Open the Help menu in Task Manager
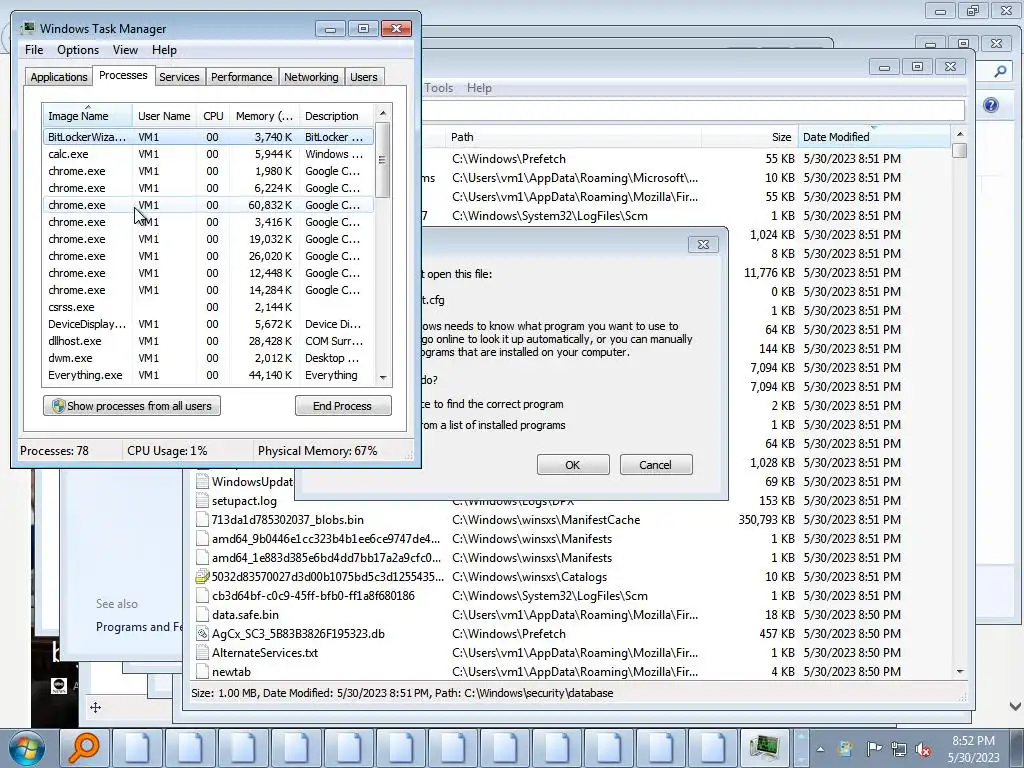This screenshot has width=1024, height=768. (x=164, y=50)
